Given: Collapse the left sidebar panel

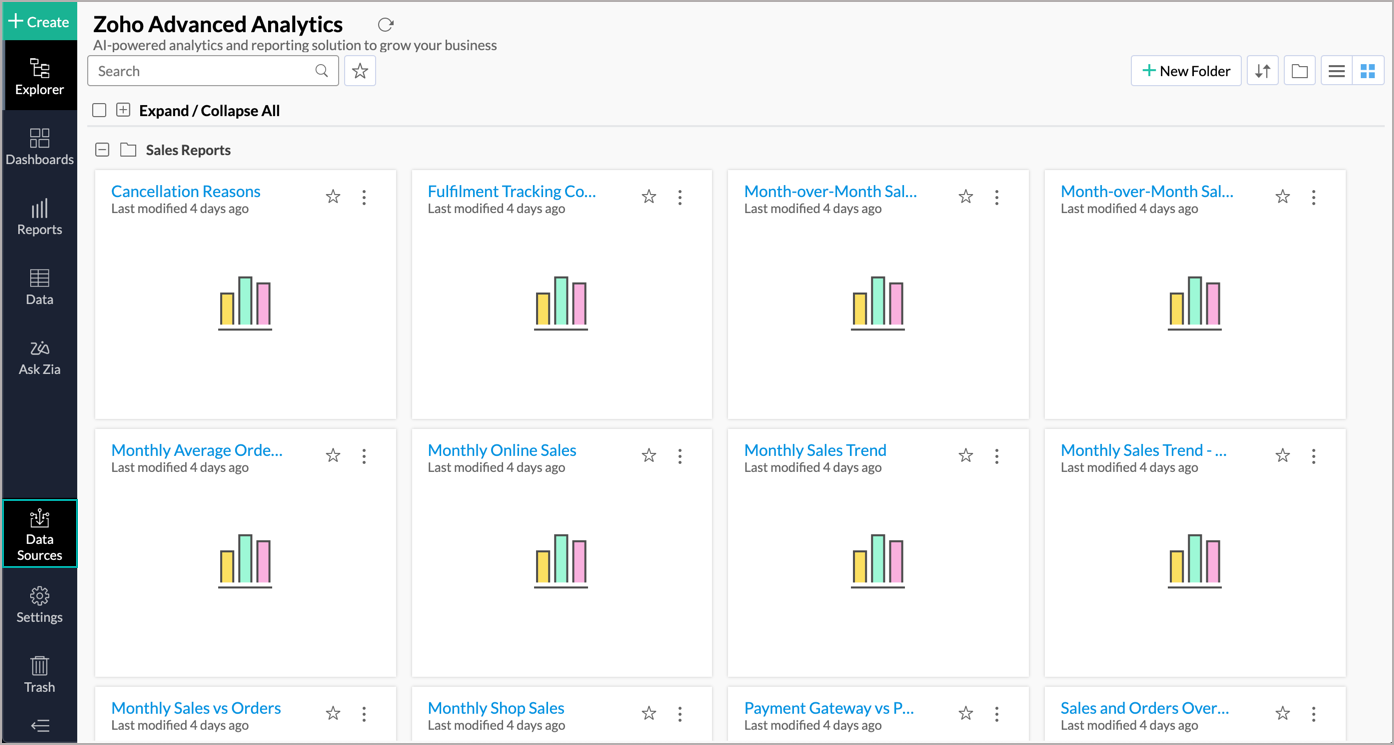Looking at the screenshot, I should (40, 726).
